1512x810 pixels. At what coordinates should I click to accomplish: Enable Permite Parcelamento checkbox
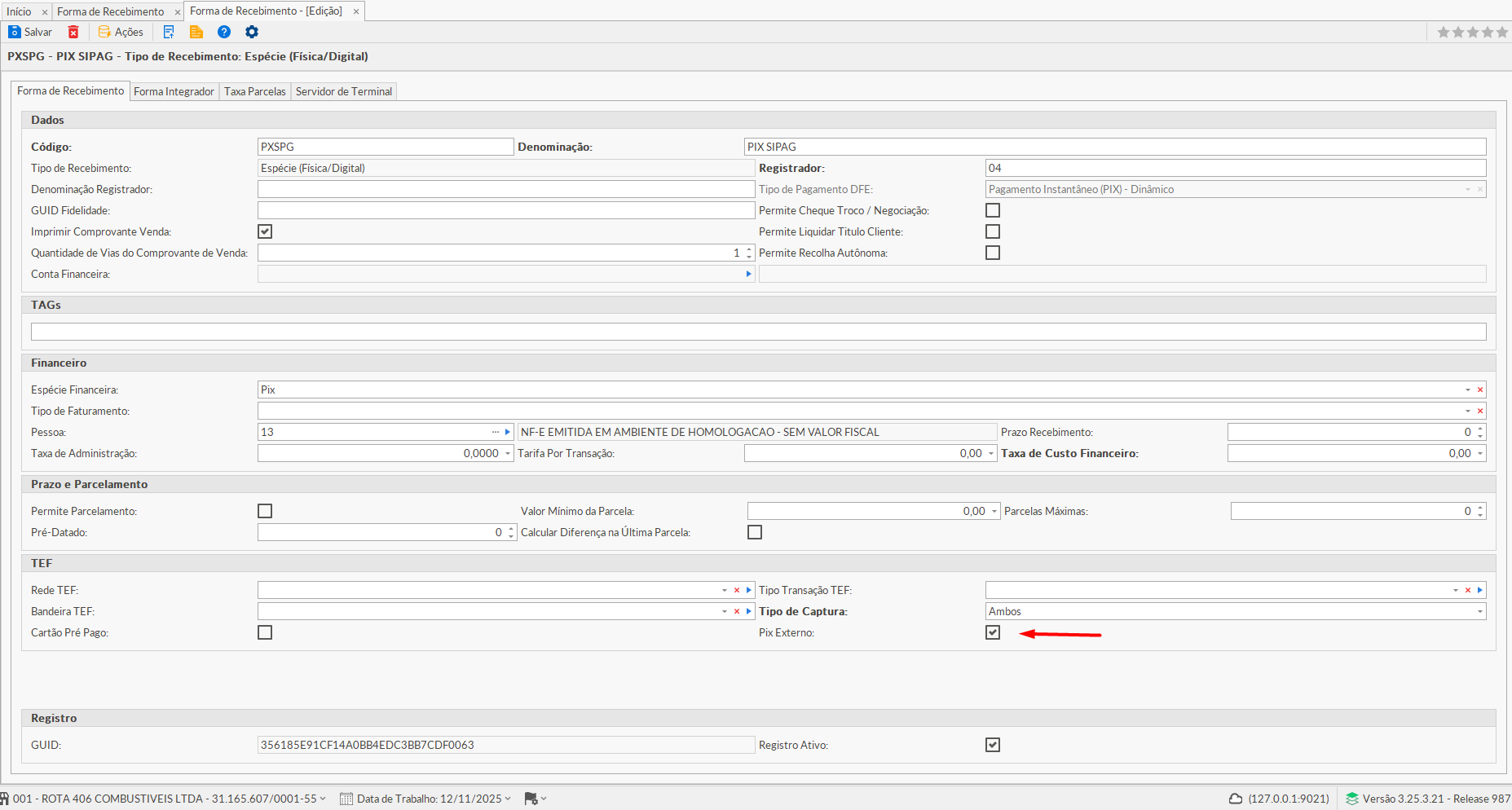pos(265,511)
